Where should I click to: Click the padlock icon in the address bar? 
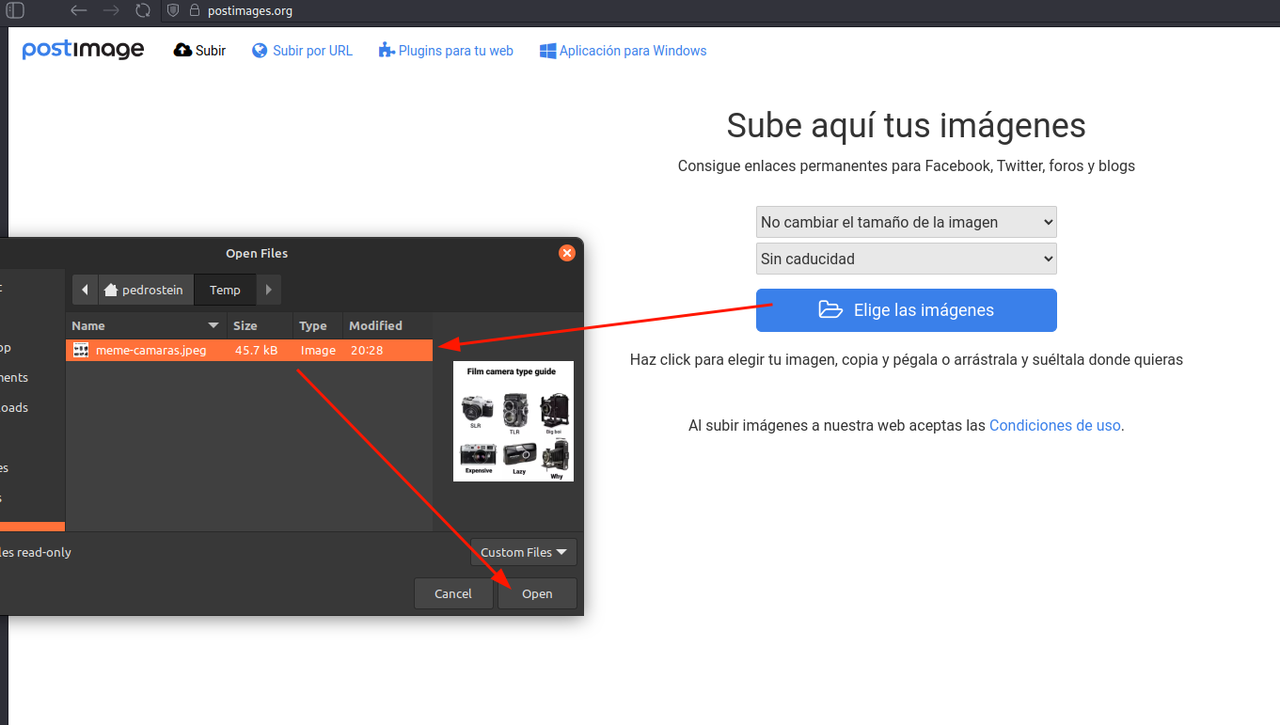[194, 11]
